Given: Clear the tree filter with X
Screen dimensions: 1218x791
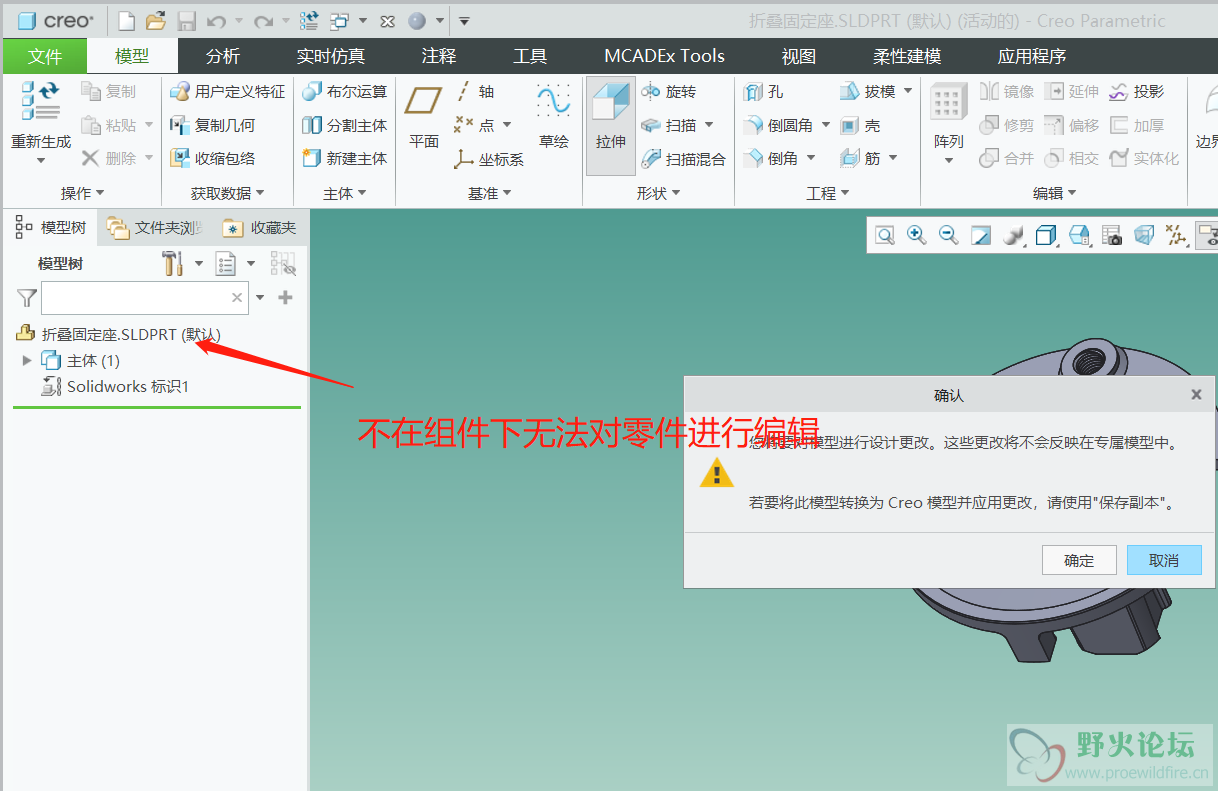Looking at the screenshot, I should tap(237, 297).
